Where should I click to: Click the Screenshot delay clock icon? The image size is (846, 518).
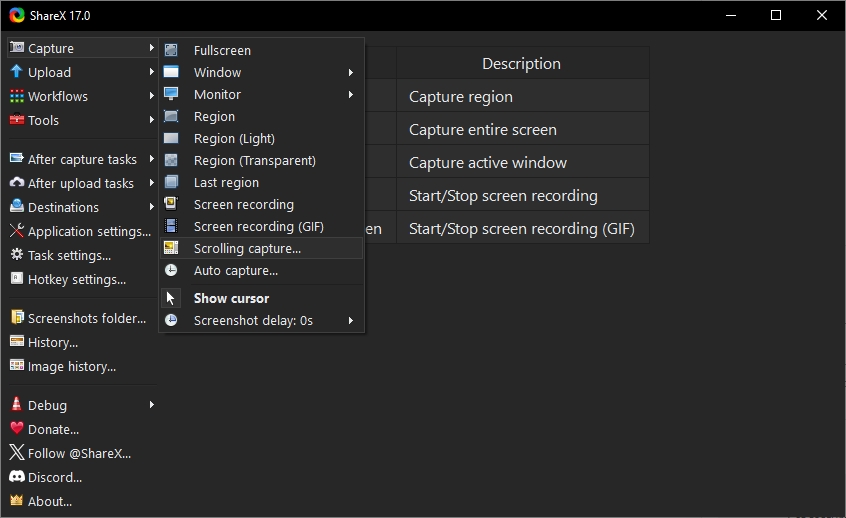point(171,321)
